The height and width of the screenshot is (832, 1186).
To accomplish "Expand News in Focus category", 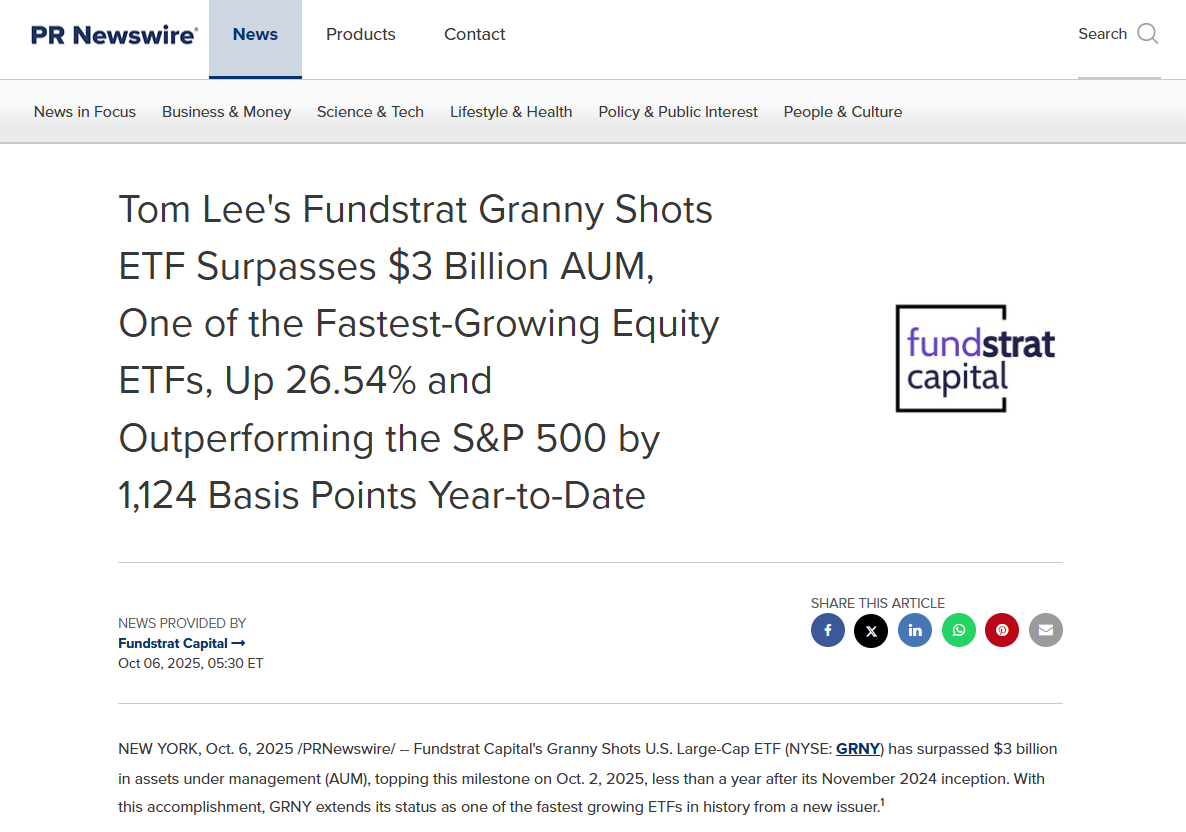I will (x=85, y=112).
